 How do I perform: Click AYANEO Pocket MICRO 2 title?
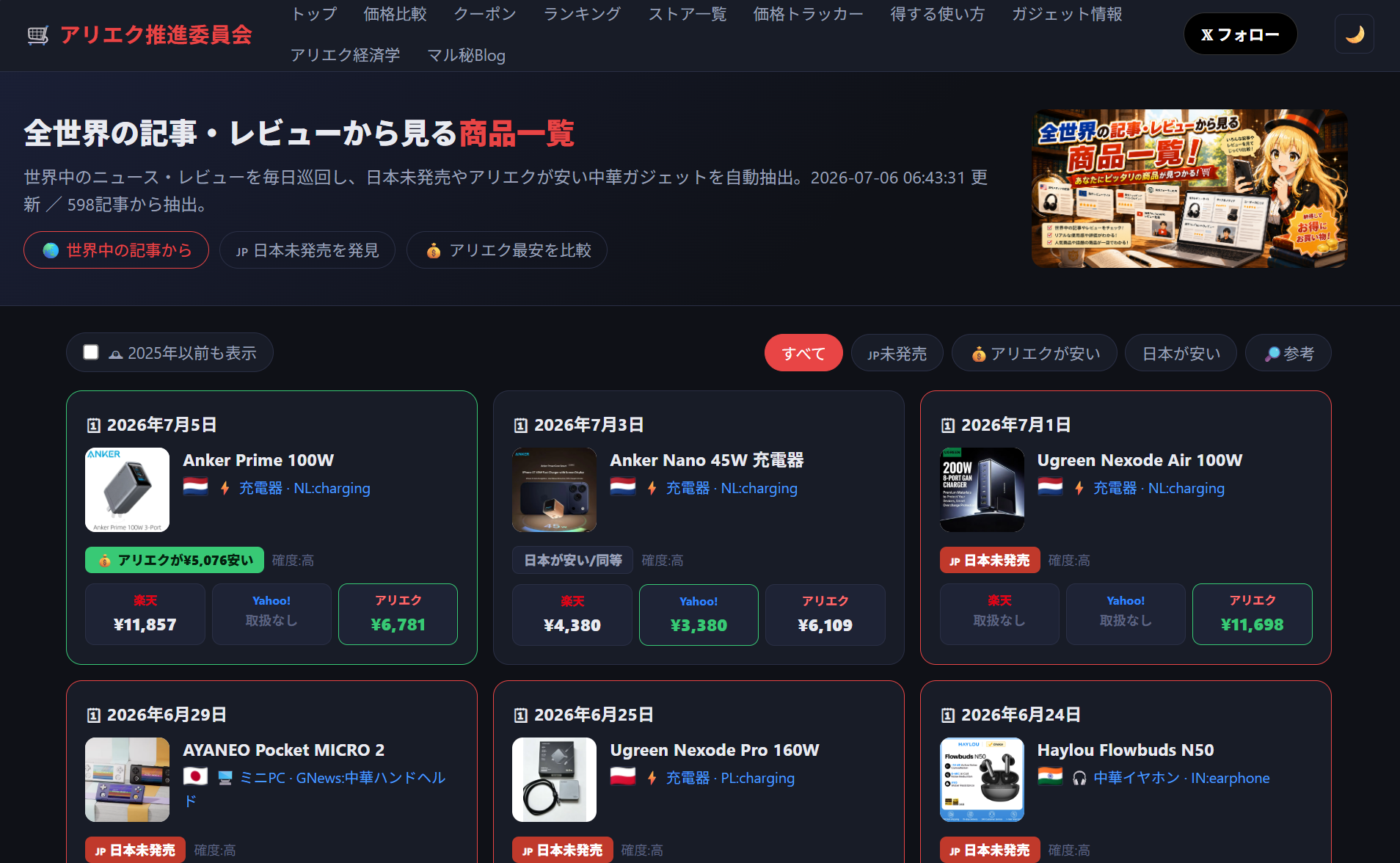(283, 750)
